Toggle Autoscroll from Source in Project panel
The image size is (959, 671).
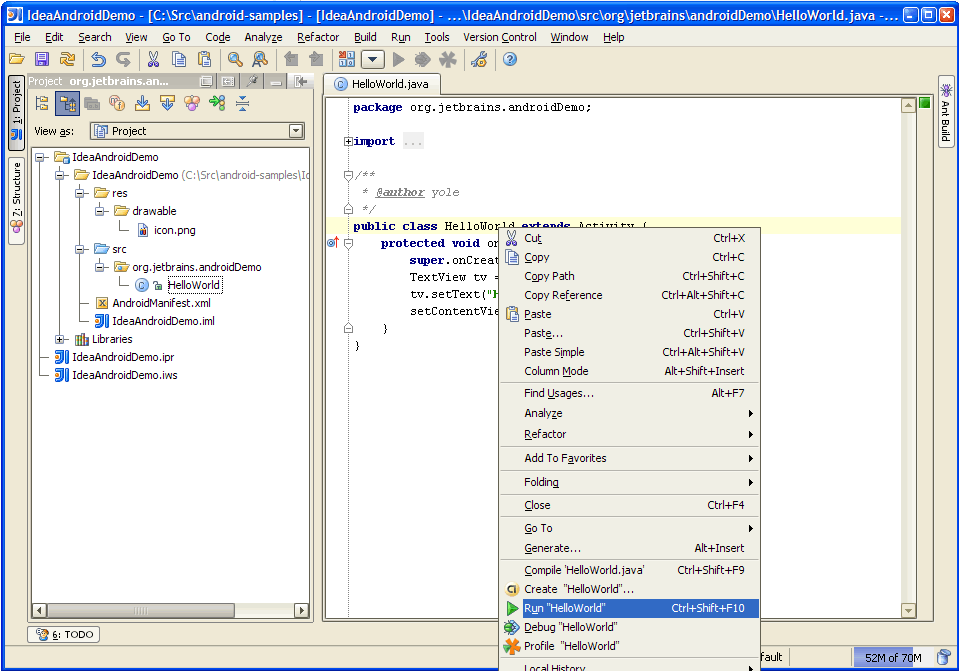pos(166,103)
